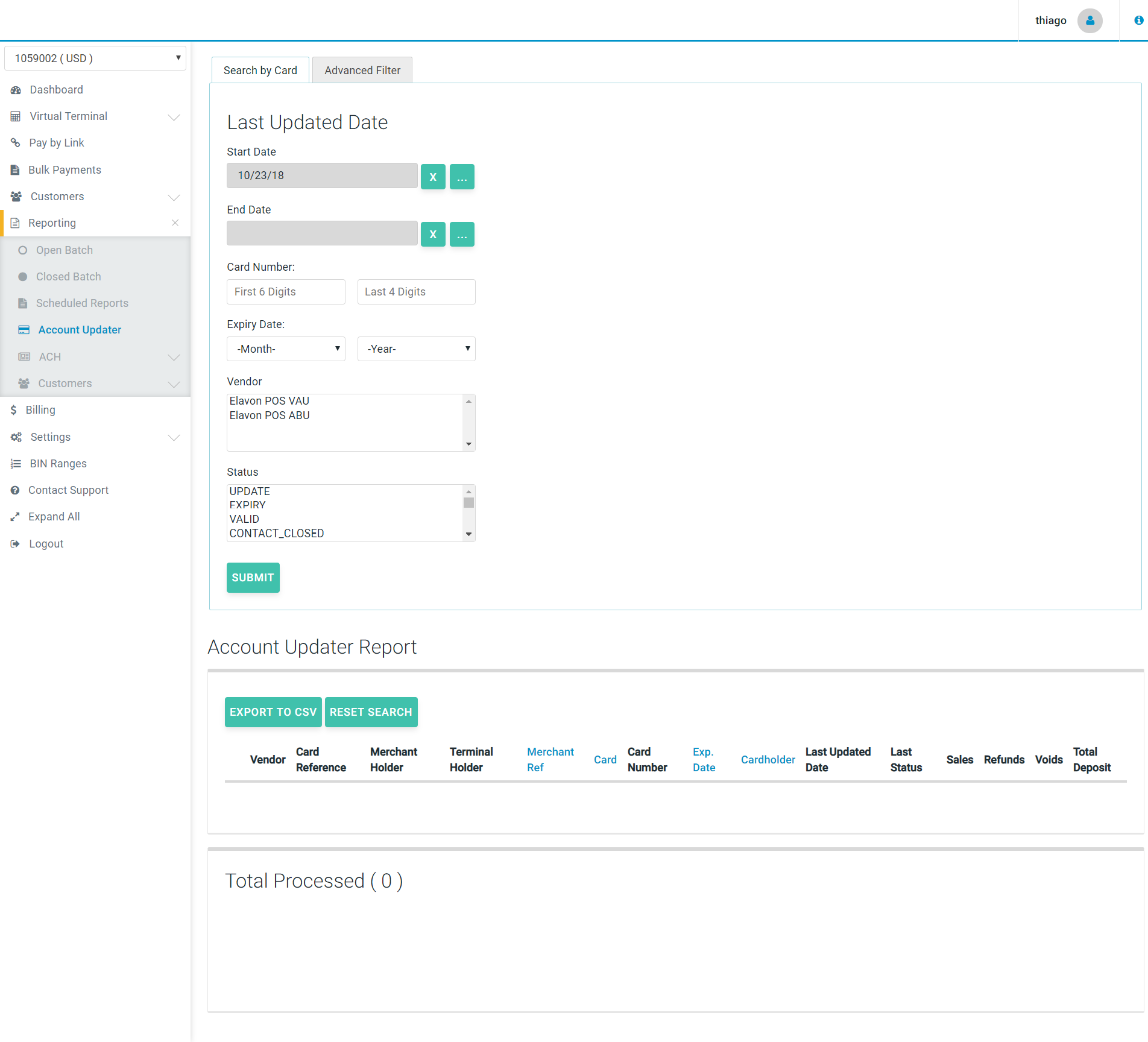The image size is (1148, 1042).
Task: Click the Pay by Link chain icon
Action: click(x=16, y=143)
